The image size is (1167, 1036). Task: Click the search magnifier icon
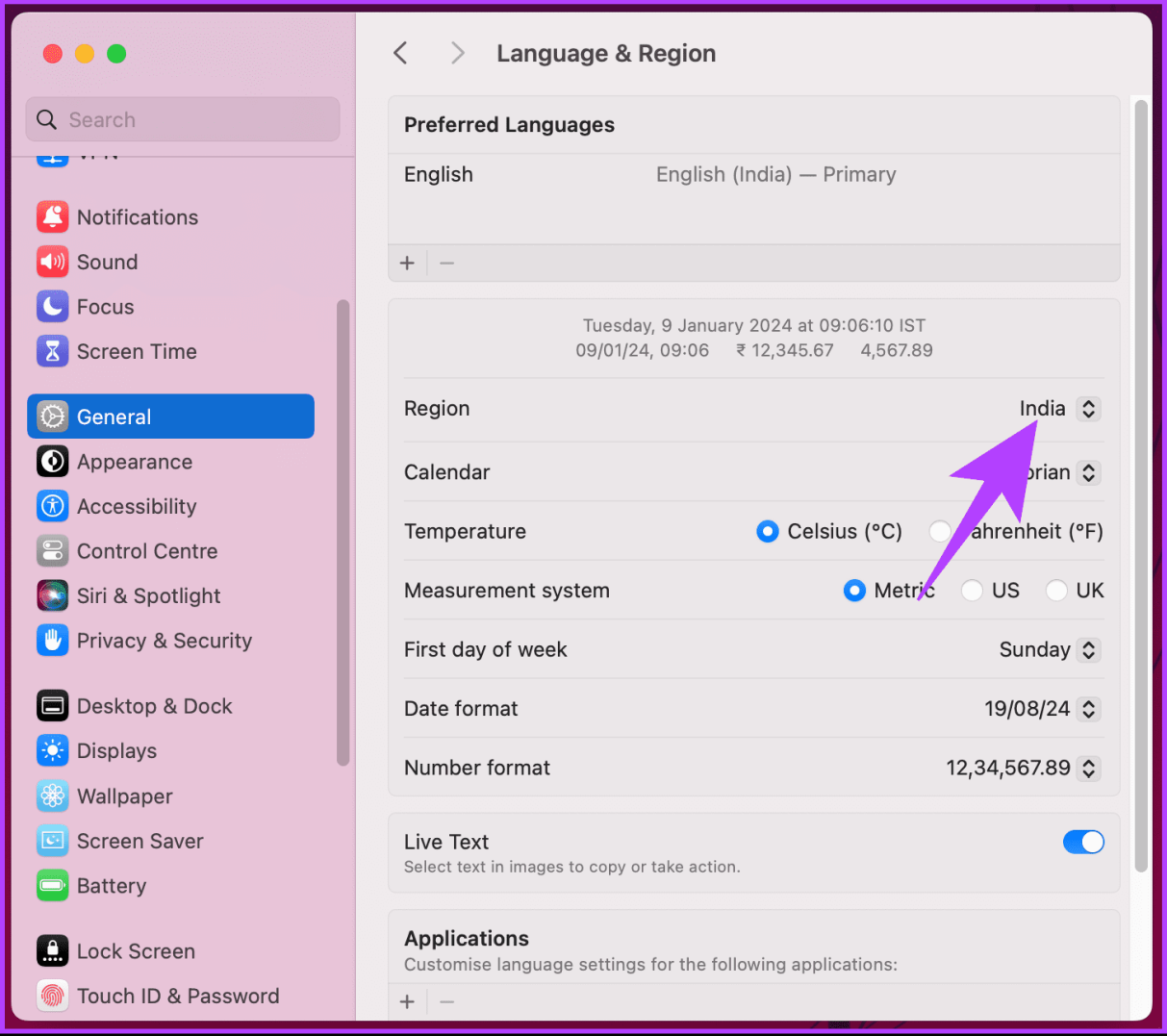click(x=46, y=119)
